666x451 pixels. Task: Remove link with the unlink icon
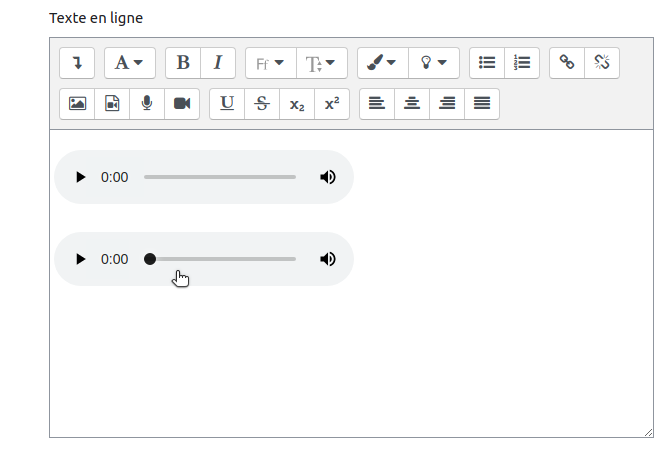[x=602, y=62]
